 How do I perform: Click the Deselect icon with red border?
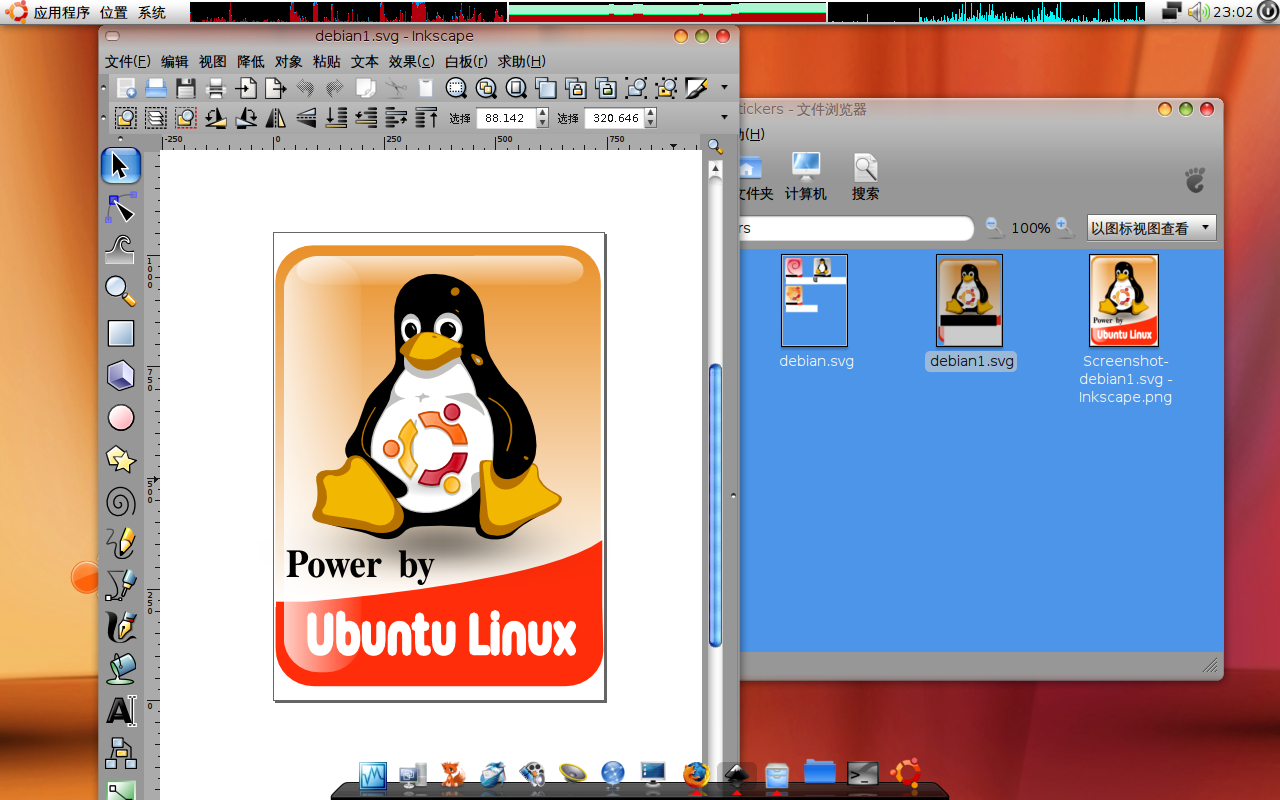[186, 118]
